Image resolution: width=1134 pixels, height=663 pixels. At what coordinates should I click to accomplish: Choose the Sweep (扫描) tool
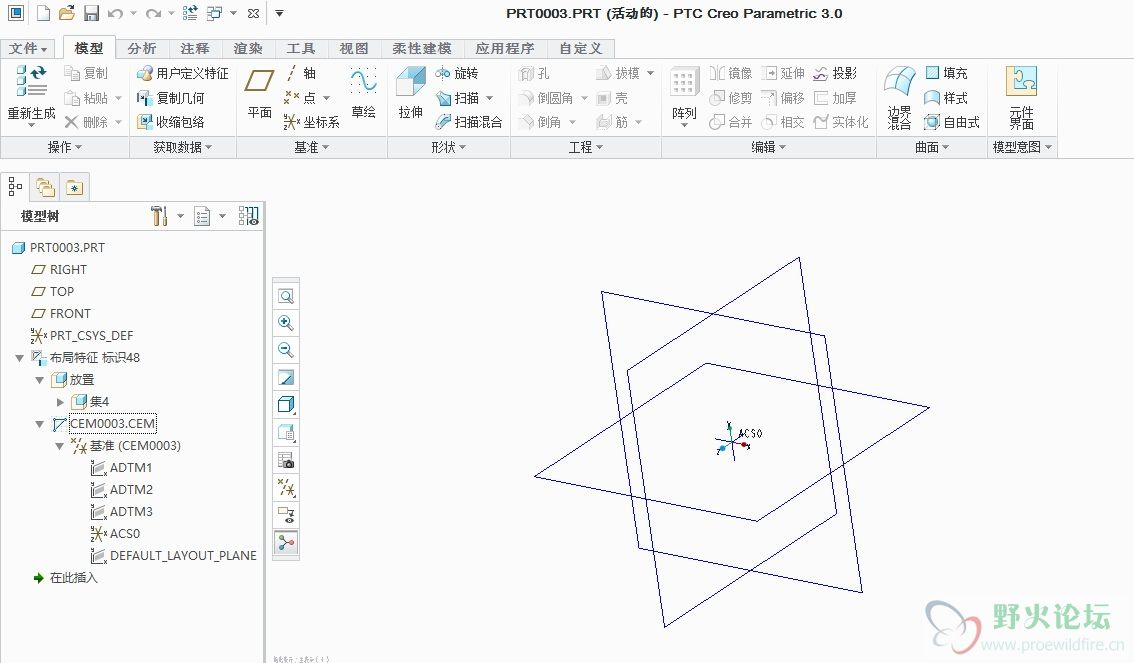[x=458, y=98]
